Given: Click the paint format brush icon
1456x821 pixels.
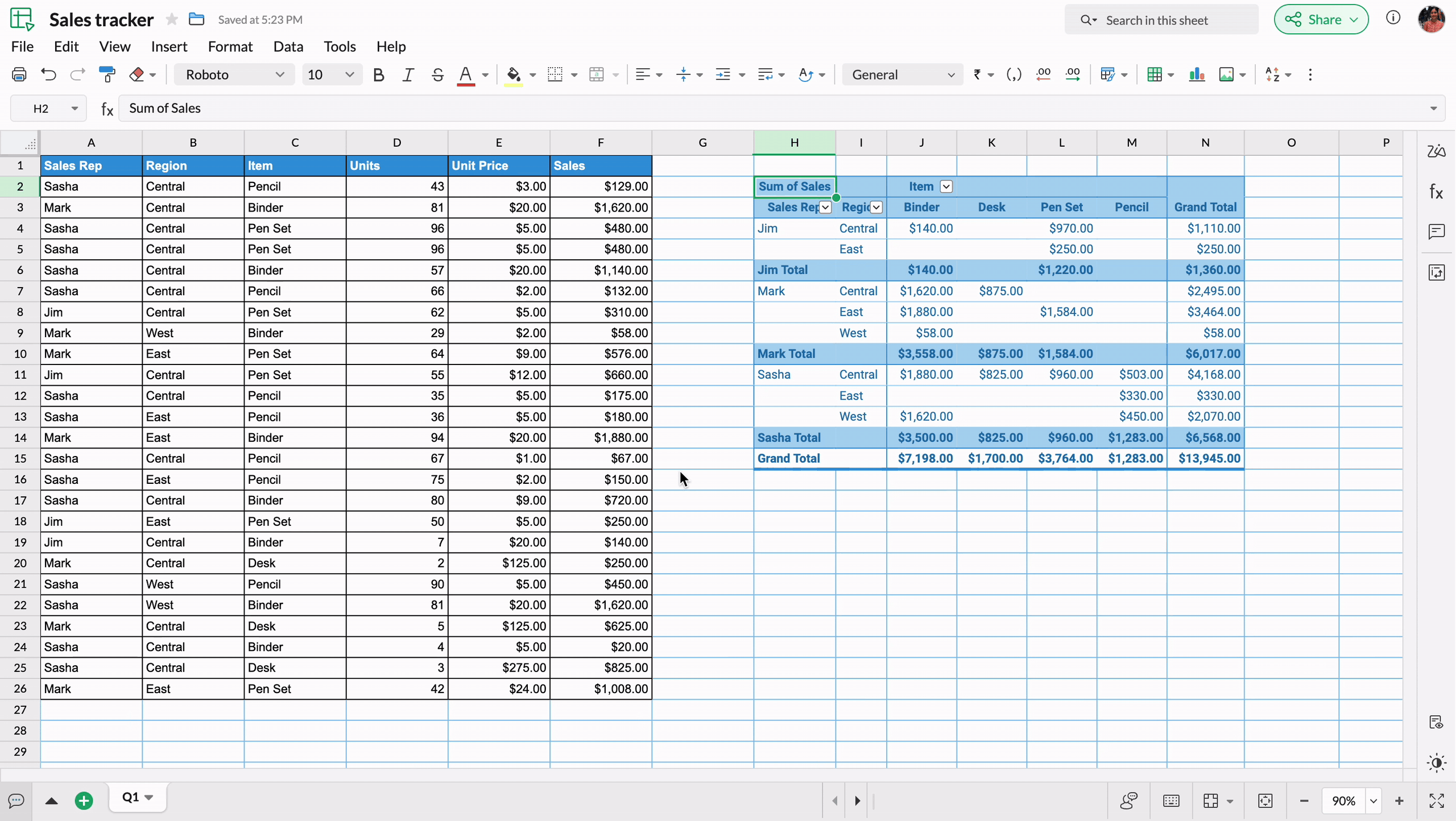Looking at the screenshot, I should (107, 74).
